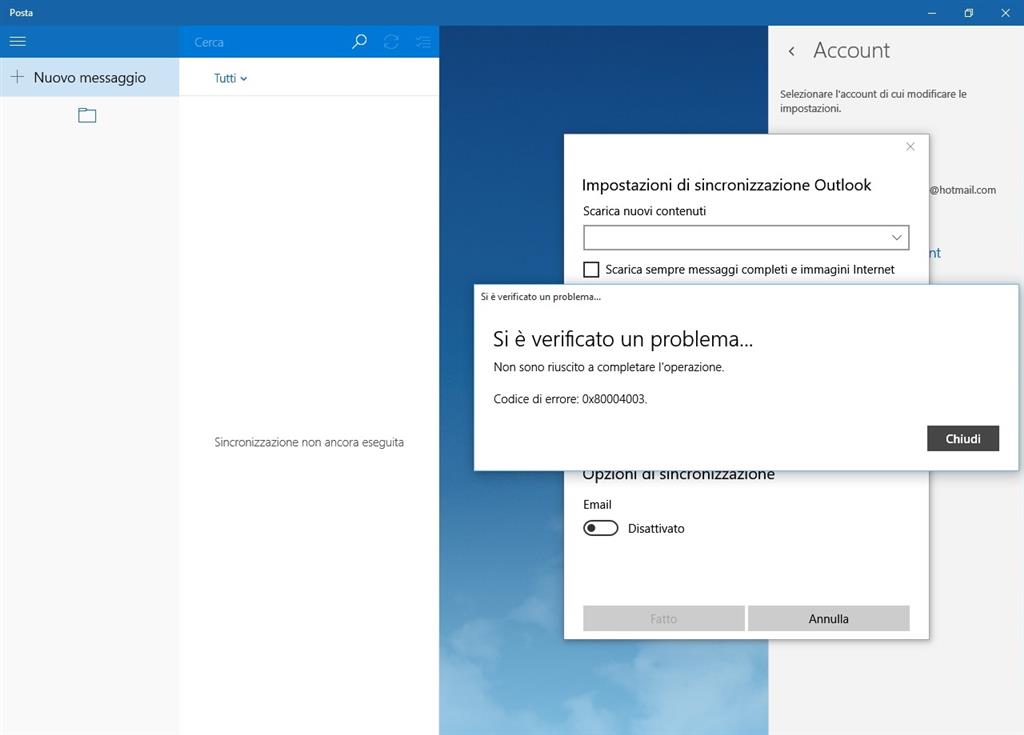Viewport: 1024px width, 735px height.
Task: Check Scarica sempre messaggi completi checkbox
Action: pyautogui.click(x=591, y=269)
